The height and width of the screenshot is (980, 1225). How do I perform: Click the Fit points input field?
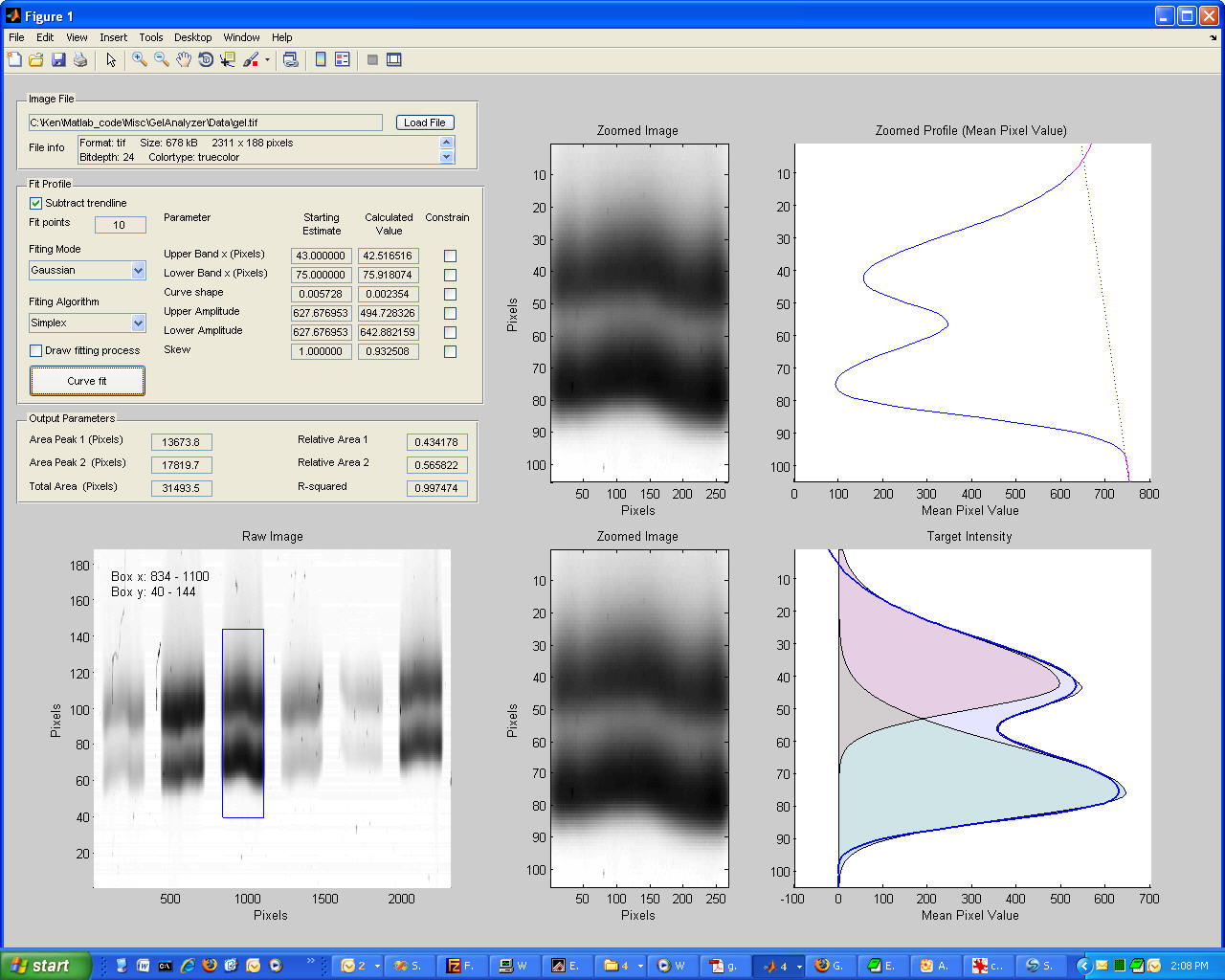(x=120, y=225)
